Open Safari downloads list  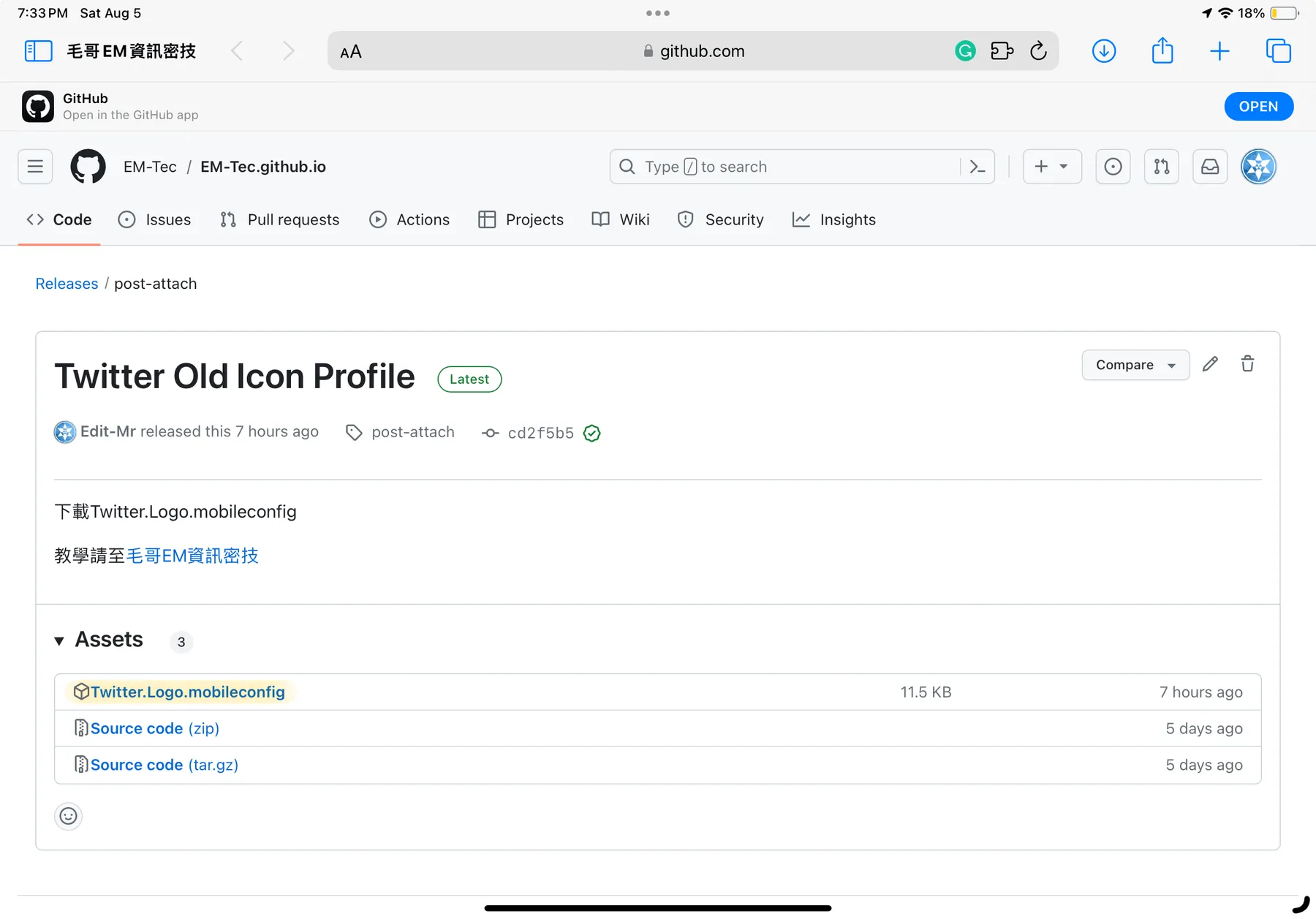[1104, 51]
